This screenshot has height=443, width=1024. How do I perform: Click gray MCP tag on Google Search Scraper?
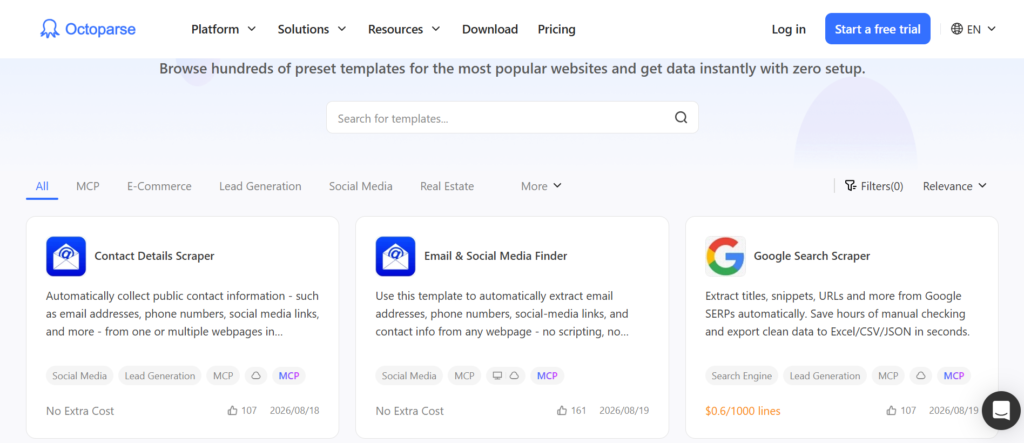click(x=888, y=376)
